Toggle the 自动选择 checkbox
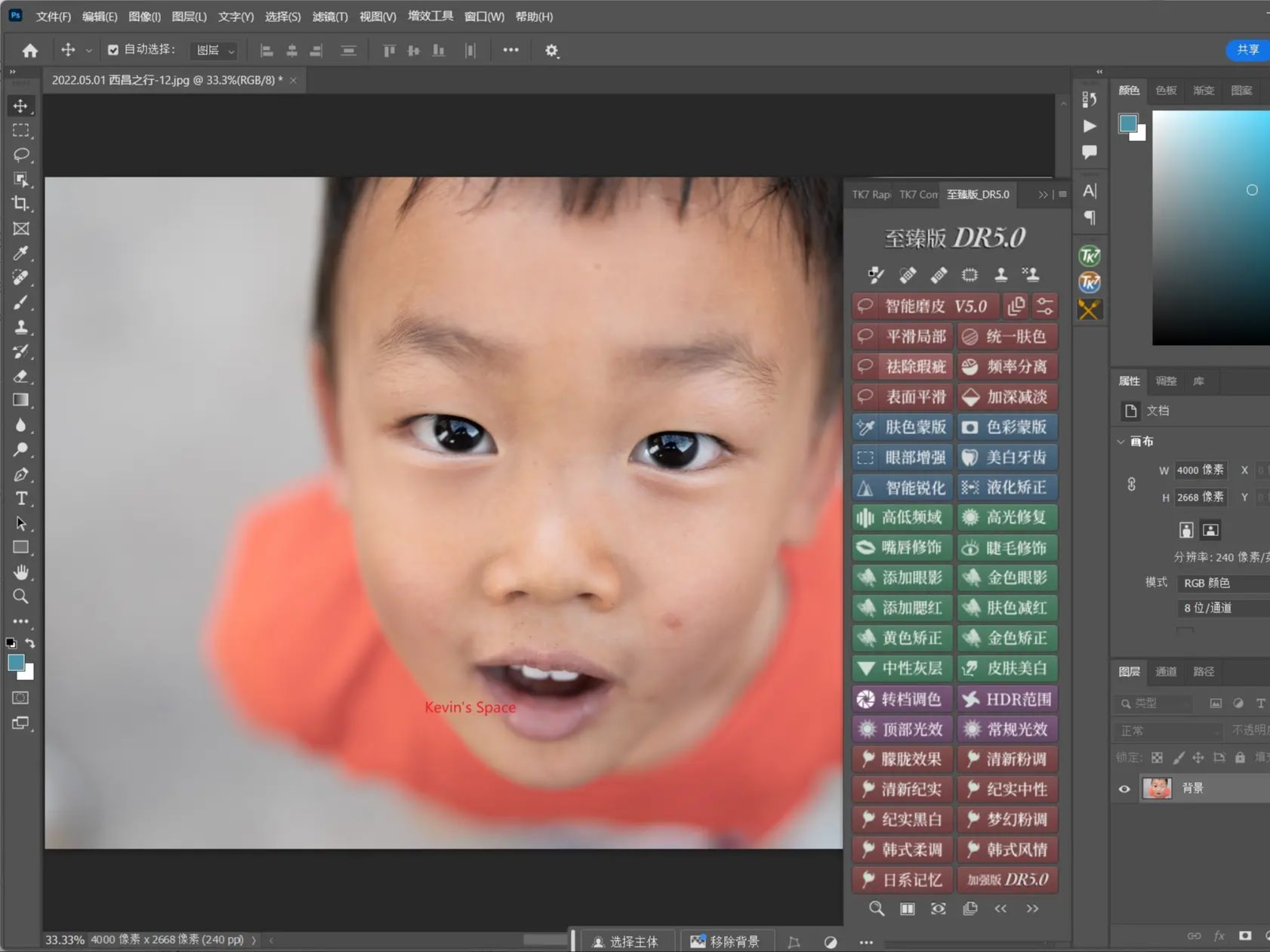Screen dimensions: 1270x952 coord(113,50)
